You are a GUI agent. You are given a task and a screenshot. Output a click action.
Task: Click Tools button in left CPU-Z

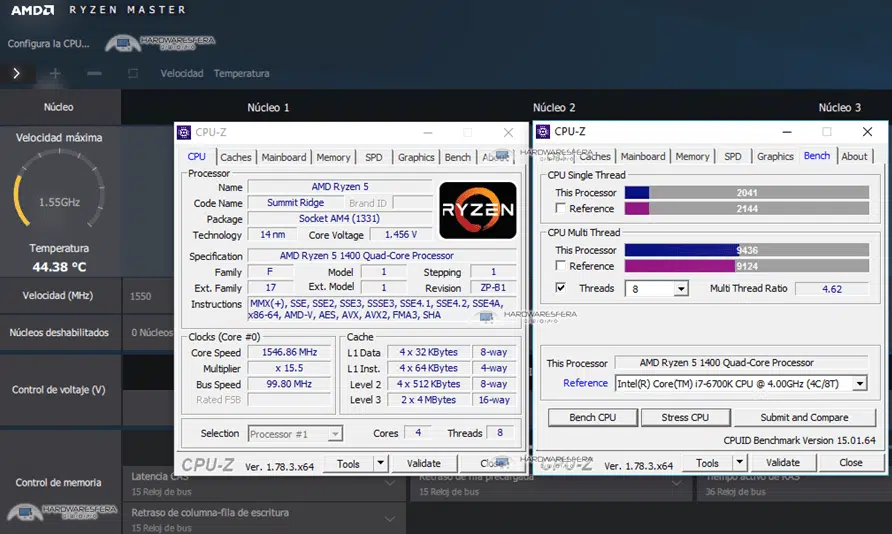pos(348,463)
